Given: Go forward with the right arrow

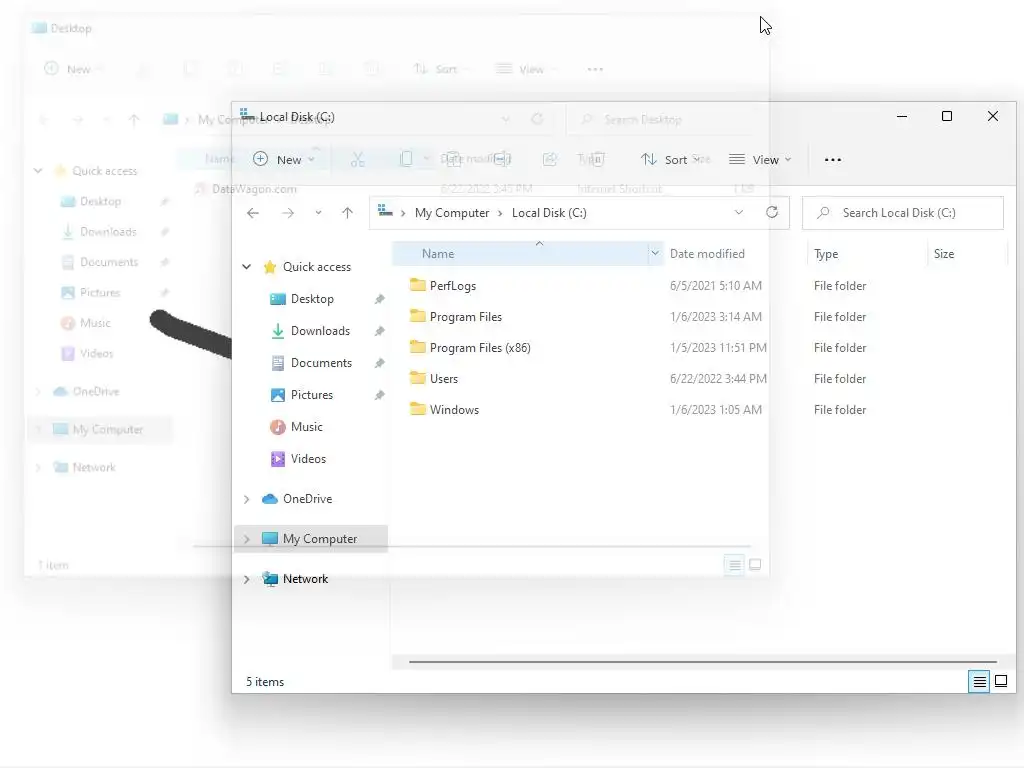Looking at the screenshot, I should 288,213.
